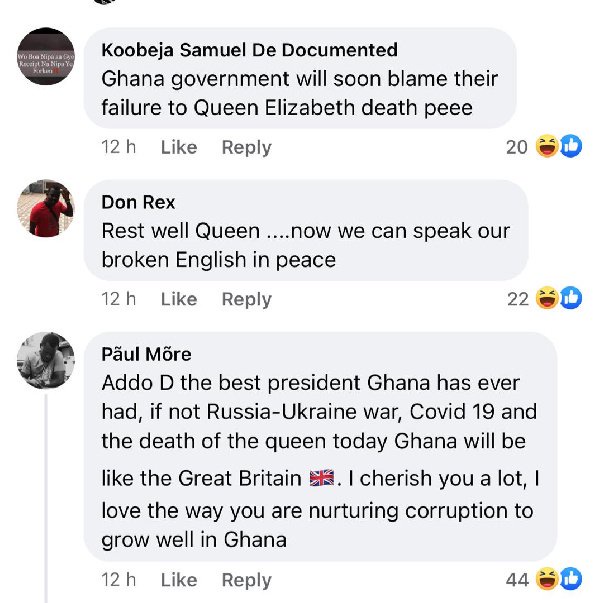Viewport: 600px width, 603px height.
Task: Reply to Don Rex's comment
Action: pyautogui.click(x=246, y=299)
